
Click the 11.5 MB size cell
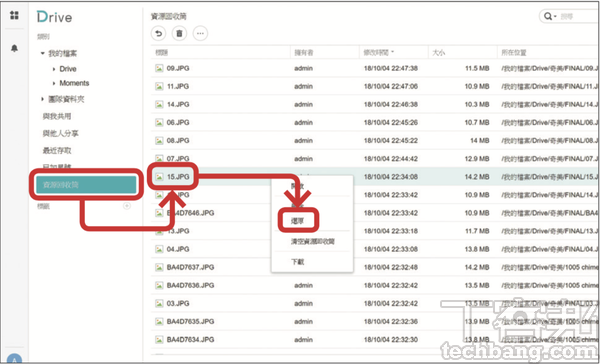pyautogui.click(x=477, y=69)
